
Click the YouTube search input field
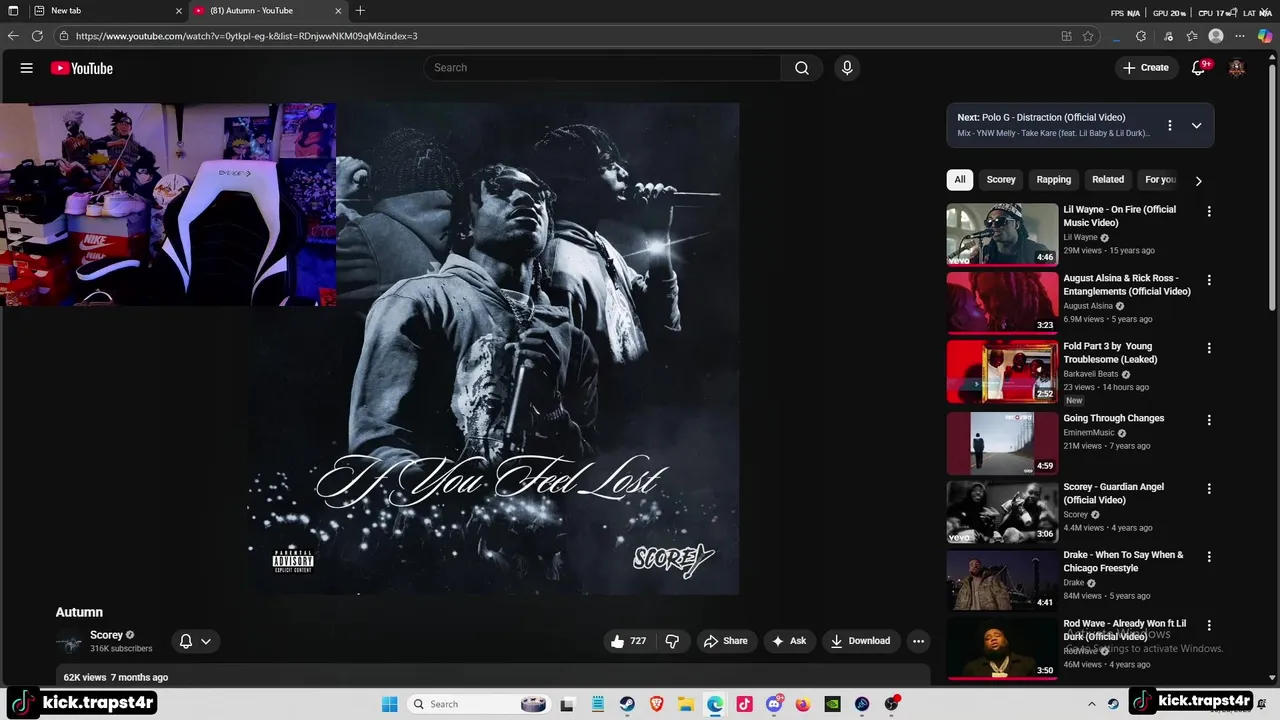click(603, 68)
